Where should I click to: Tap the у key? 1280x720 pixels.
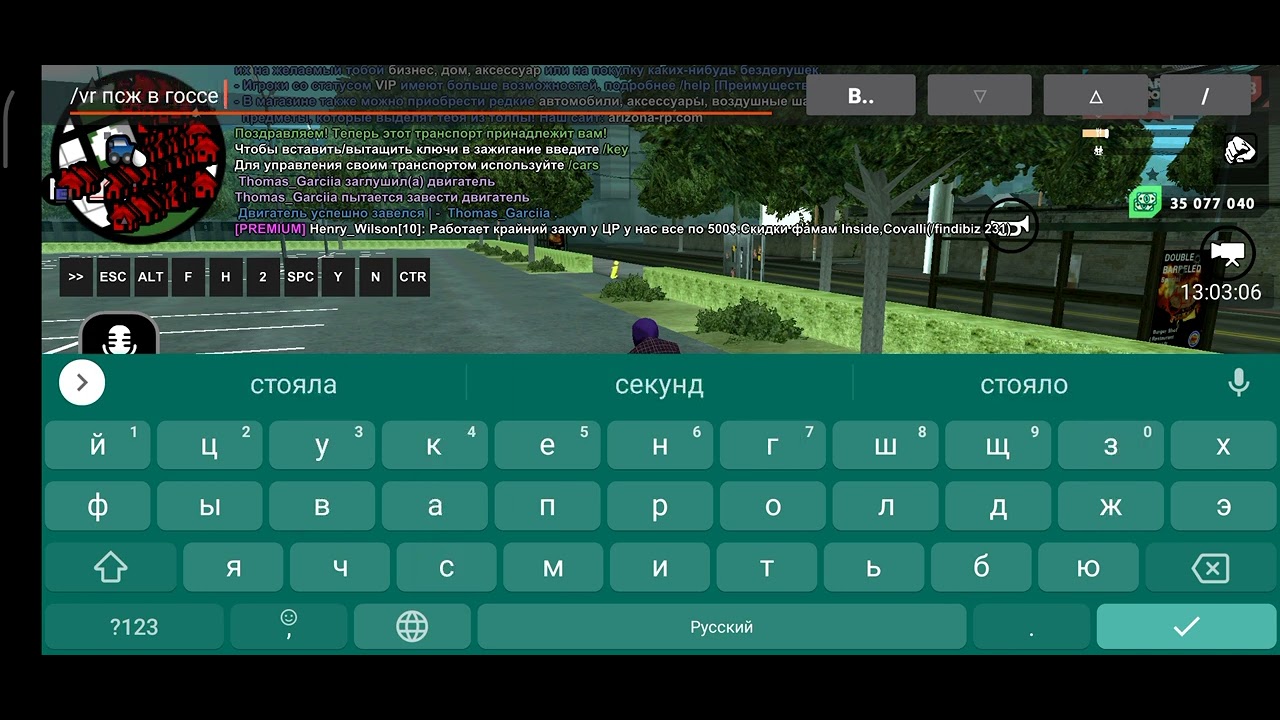322,445
